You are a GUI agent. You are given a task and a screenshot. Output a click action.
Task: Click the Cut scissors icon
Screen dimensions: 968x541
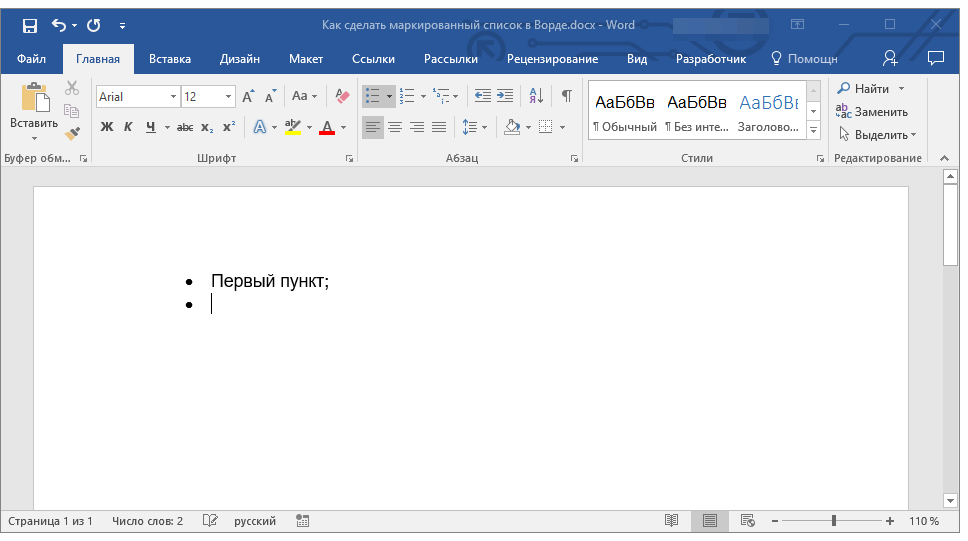[72, 89]
